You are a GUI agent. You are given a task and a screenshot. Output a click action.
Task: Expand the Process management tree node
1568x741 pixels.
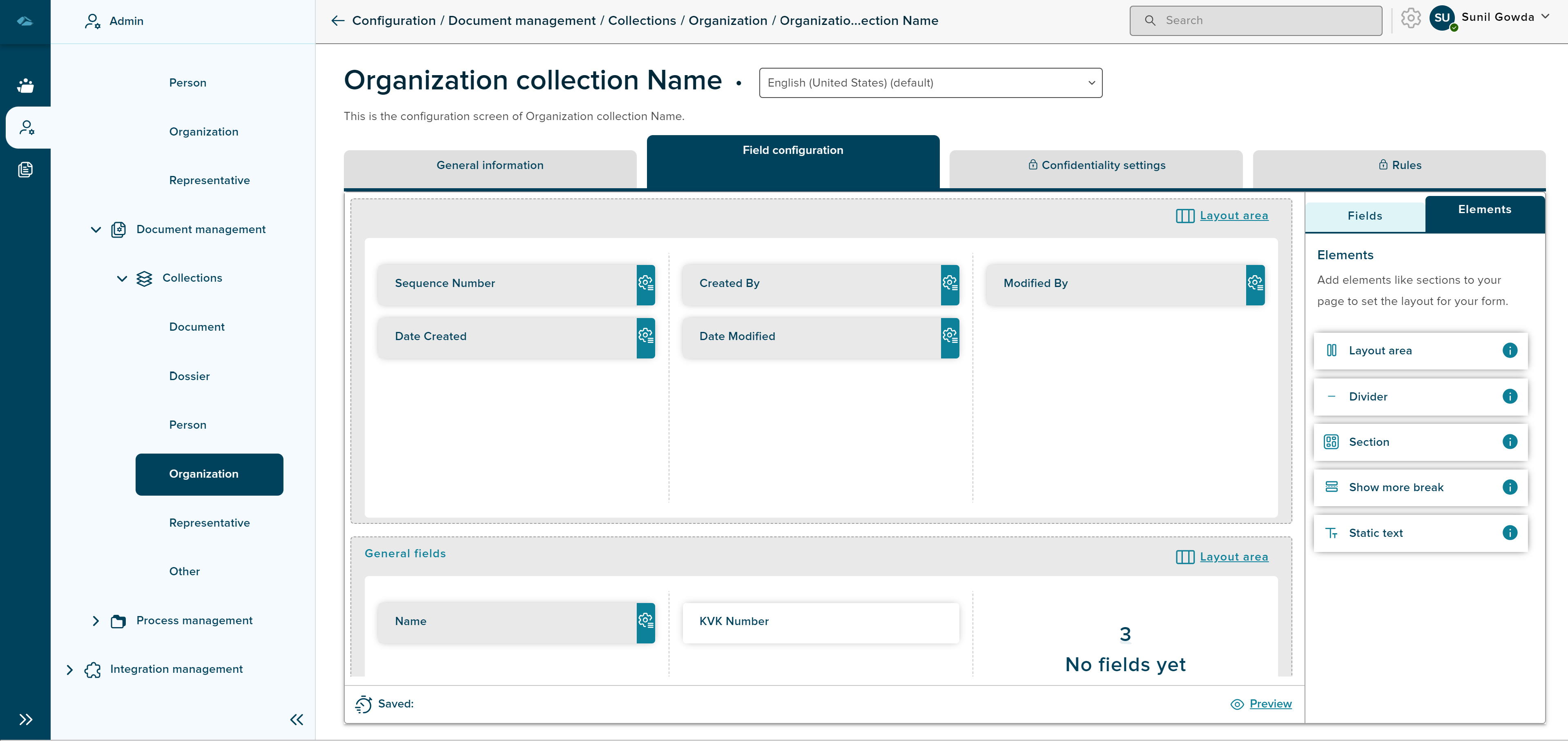[96, 621]
